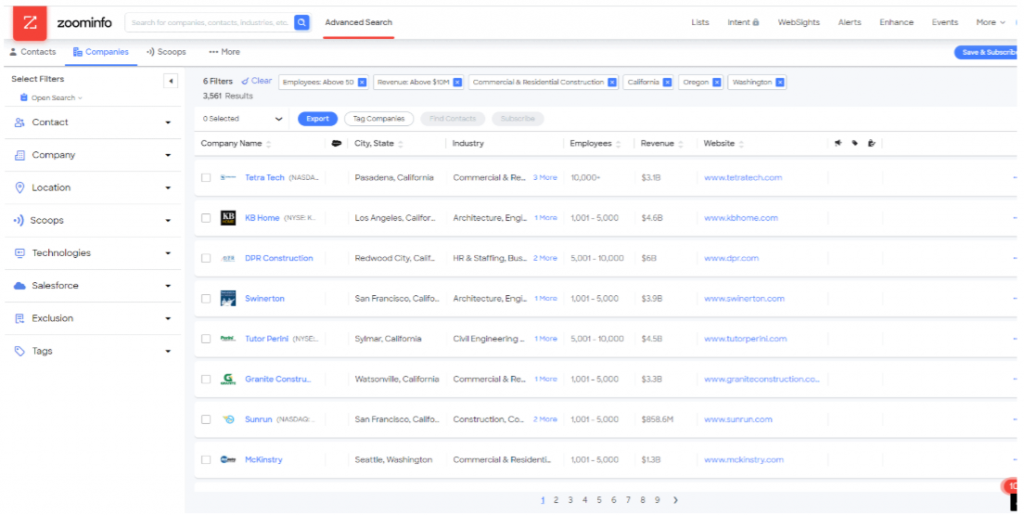Select the McKinstry row checkbox

point(206,460)
